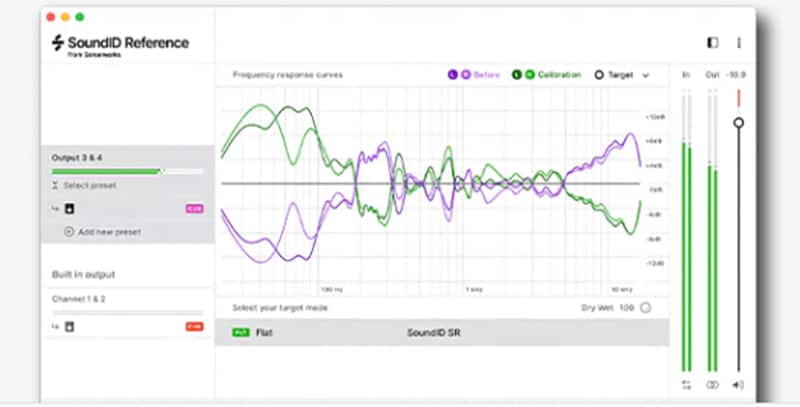Screen dimensions: 800x407
Task: Click the mono listening icon under Out meter
Action: (x=712, y=385)
